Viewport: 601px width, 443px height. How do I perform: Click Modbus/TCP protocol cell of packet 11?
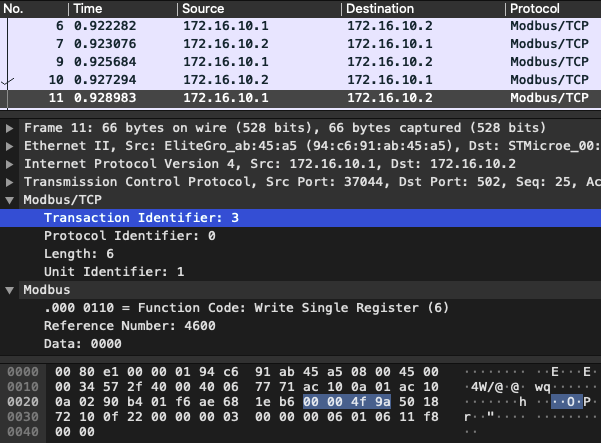(549, 98)
